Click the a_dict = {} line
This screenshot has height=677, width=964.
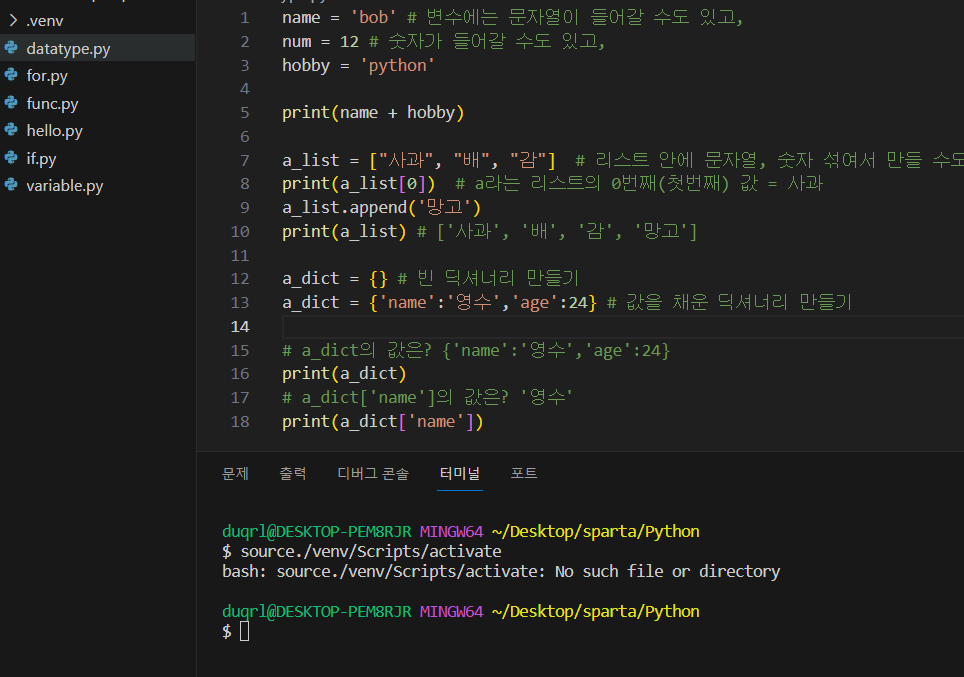(335, 279)
